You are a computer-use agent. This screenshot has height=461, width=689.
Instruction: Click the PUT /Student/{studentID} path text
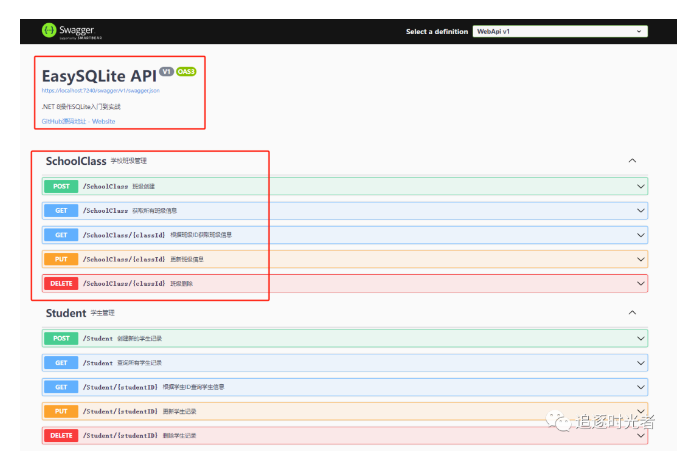(x=120, y=411)
